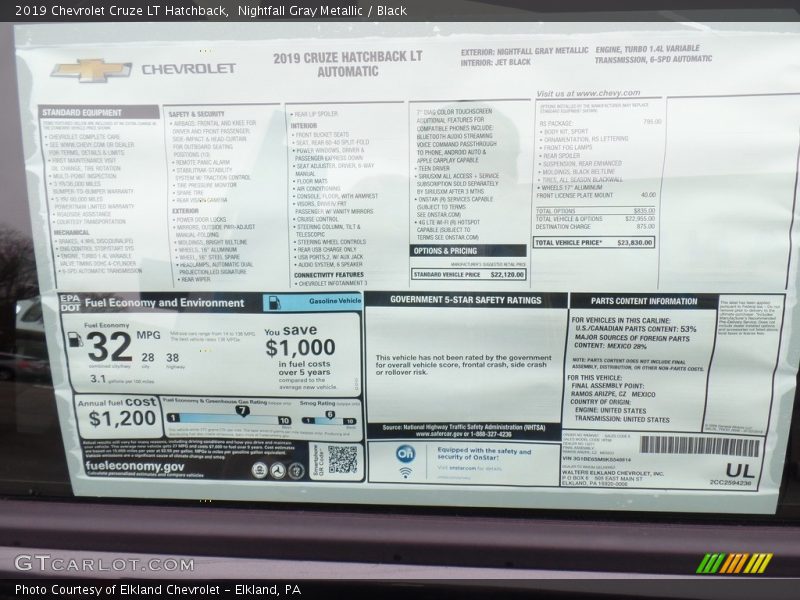800x600 pixels.
Task: Click the WALTERS ELKLAND CHEVROLET dealer address
Action: point(612,478)
